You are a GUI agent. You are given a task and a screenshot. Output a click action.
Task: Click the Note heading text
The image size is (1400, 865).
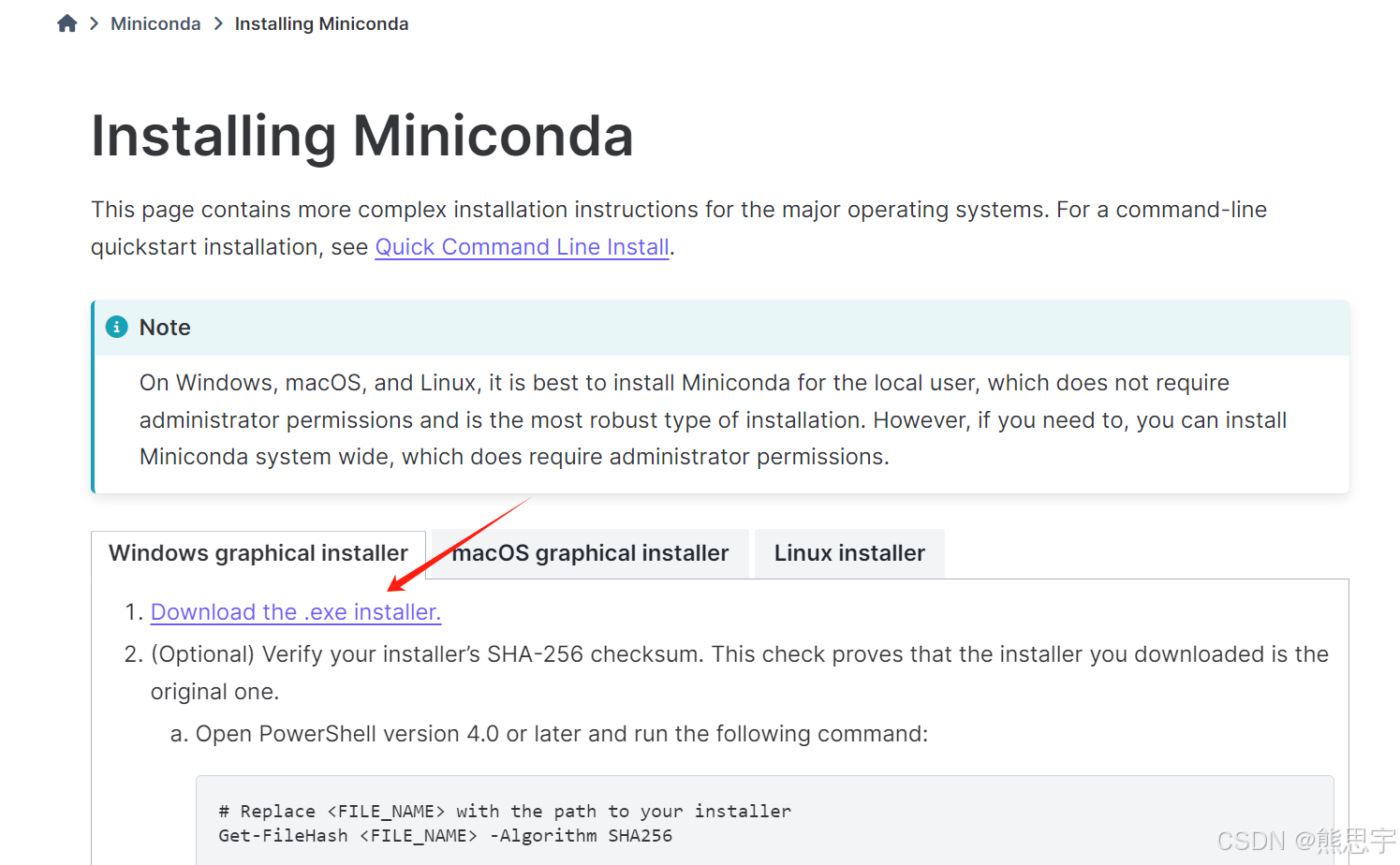pyautogui.click(x=165, y=328)
